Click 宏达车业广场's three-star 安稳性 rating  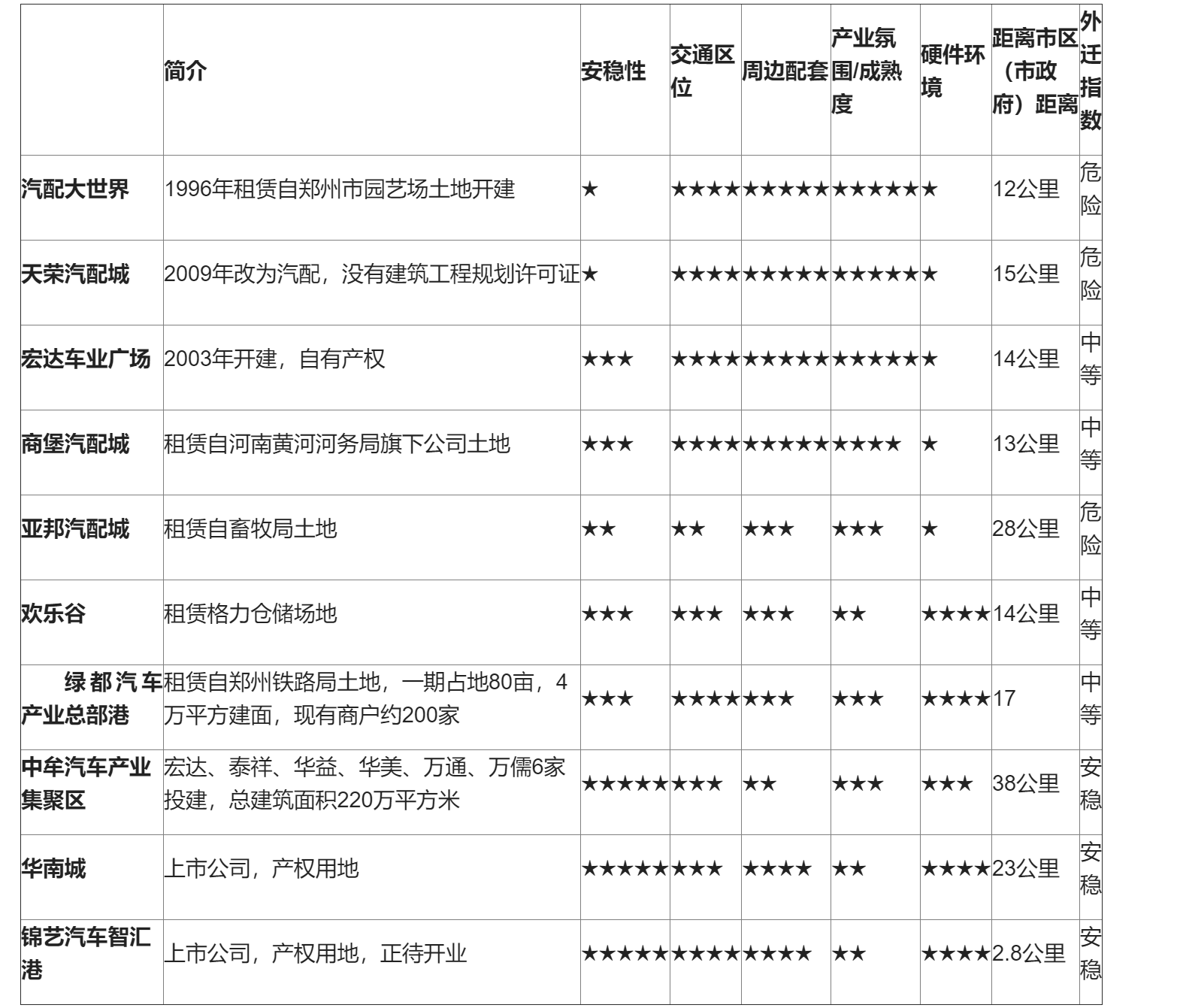point(607,359)
